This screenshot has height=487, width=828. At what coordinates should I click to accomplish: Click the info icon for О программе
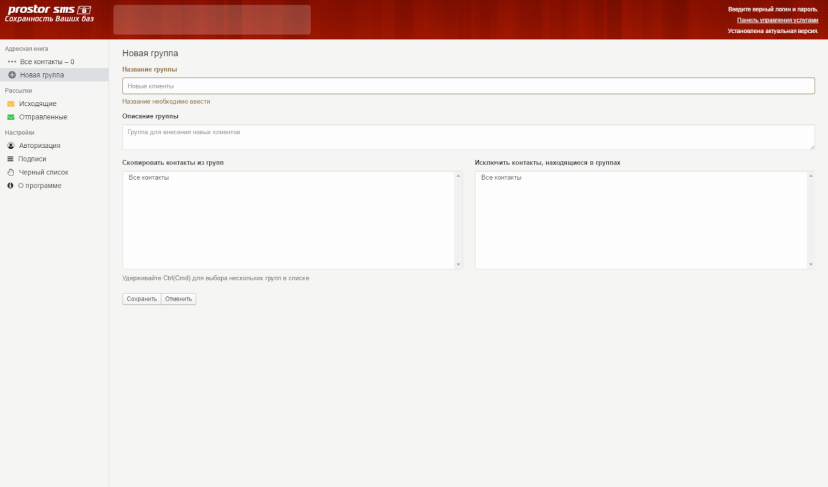pyautogui.click(x=10, y=186)
